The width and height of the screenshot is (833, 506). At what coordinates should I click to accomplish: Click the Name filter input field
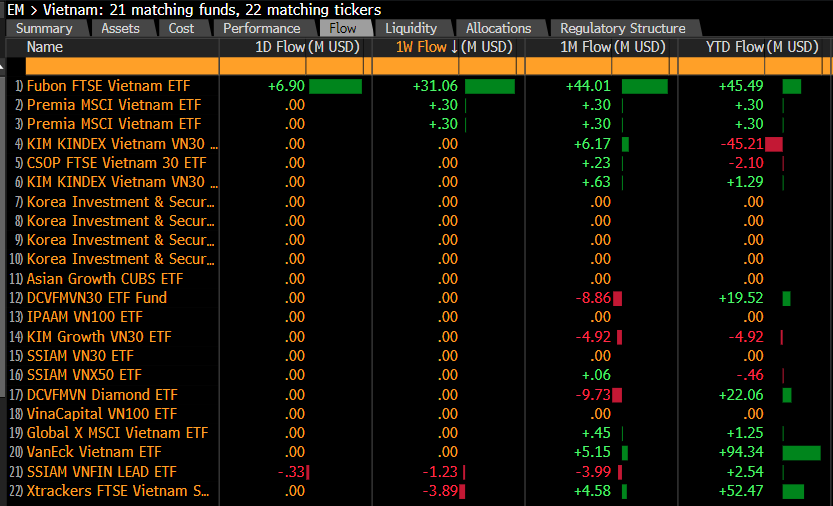tap(122, 66)
